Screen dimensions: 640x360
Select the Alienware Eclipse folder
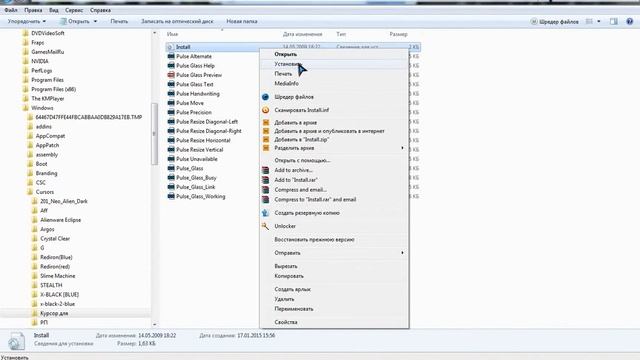pyautogui.click(x=60, y=220)
